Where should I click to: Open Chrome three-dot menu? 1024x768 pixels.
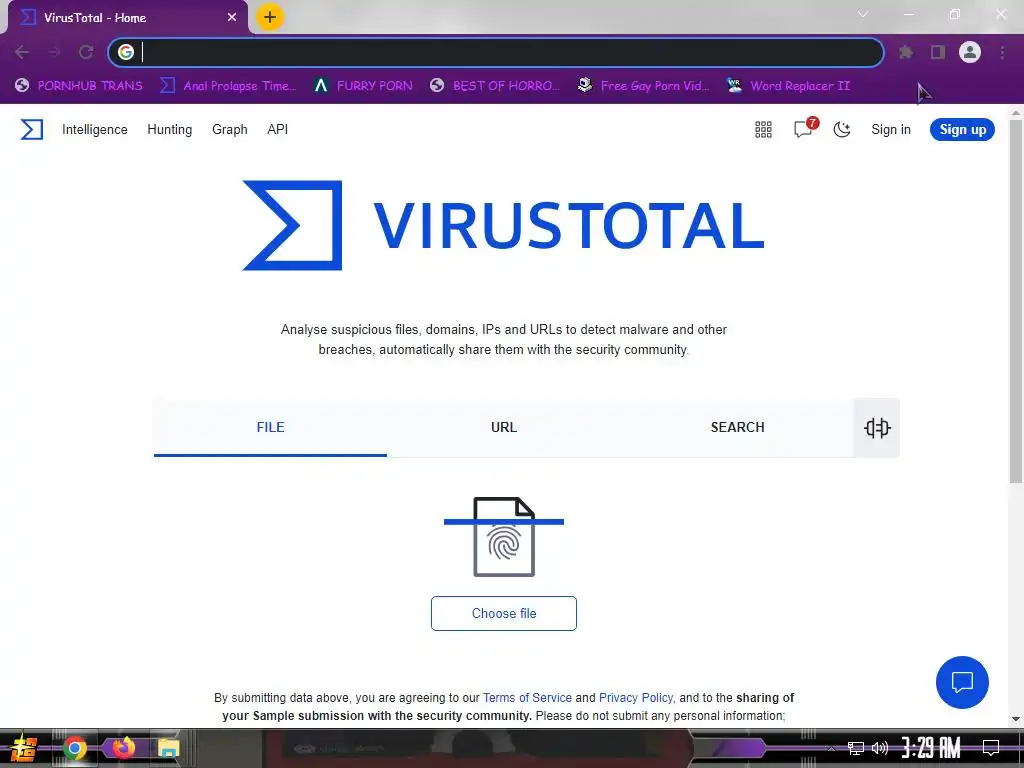tap(1002, 52)
